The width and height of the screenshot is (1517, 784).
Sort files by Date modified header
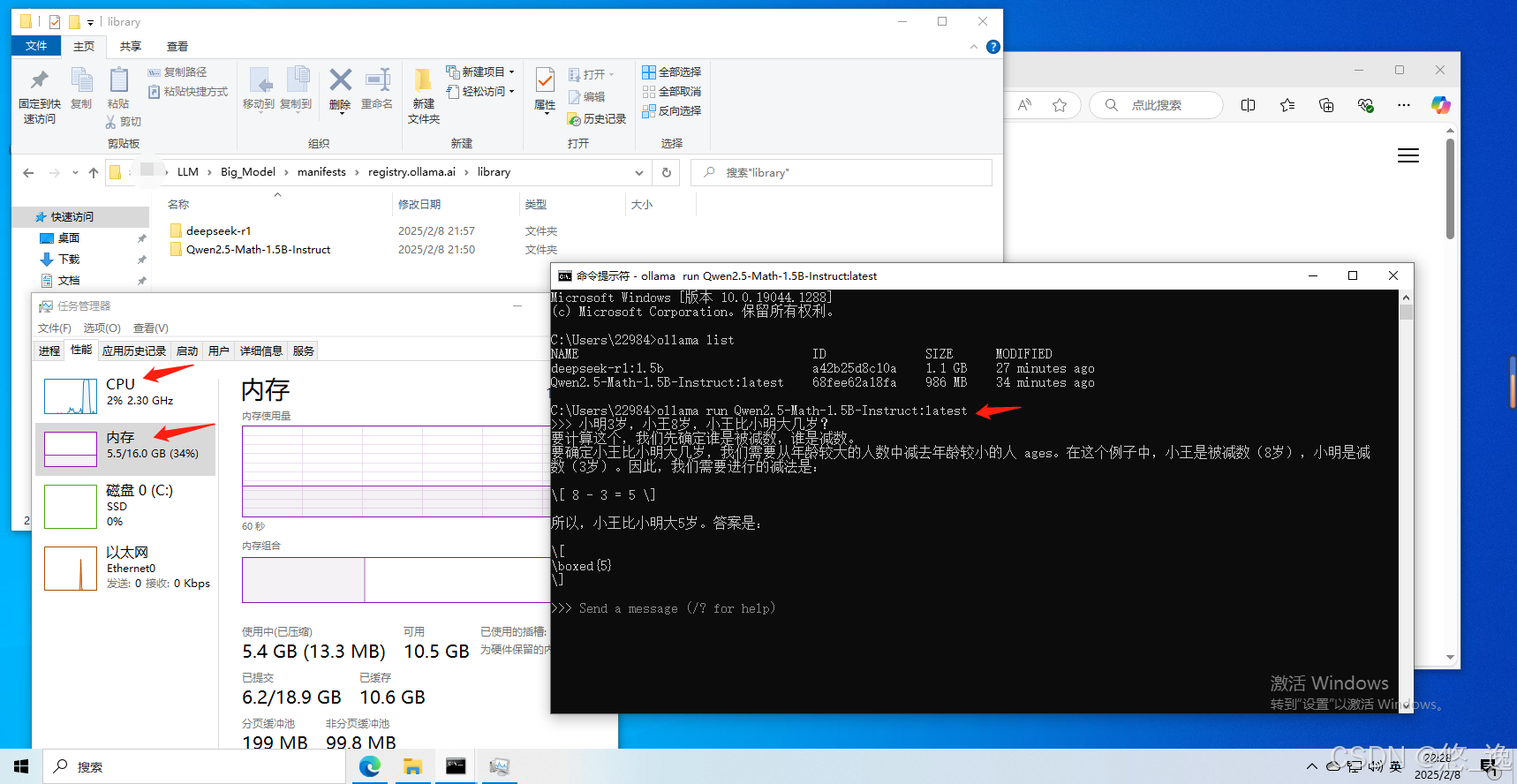click(x=419, y=204)
